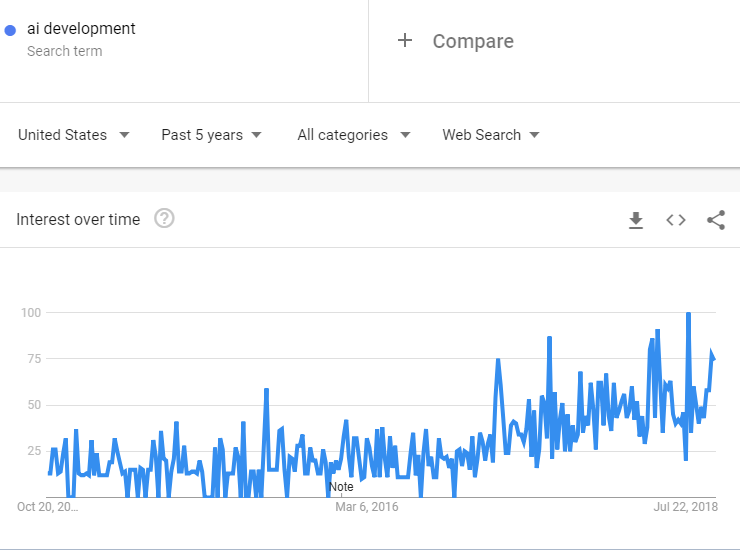Click the share icon
Viewport: 740px width, 550px height.
(x=716, y=220)
